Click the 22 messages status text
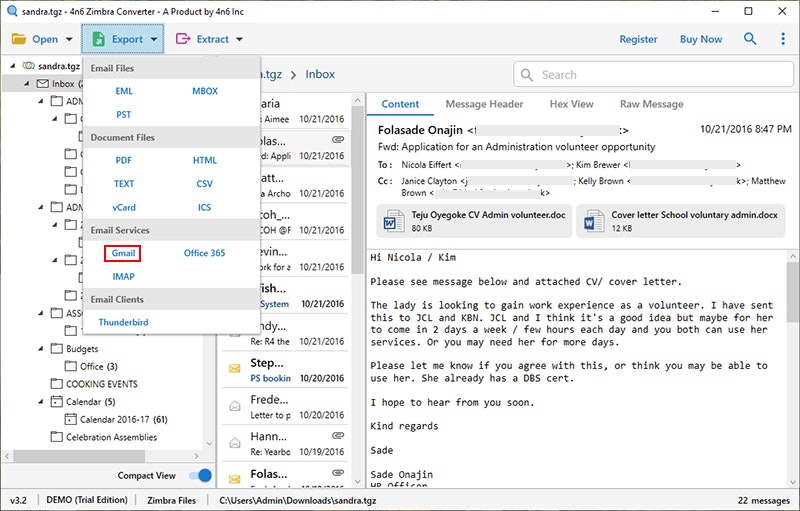Screen dimensions: 800x511 click(x=764, y=501)
